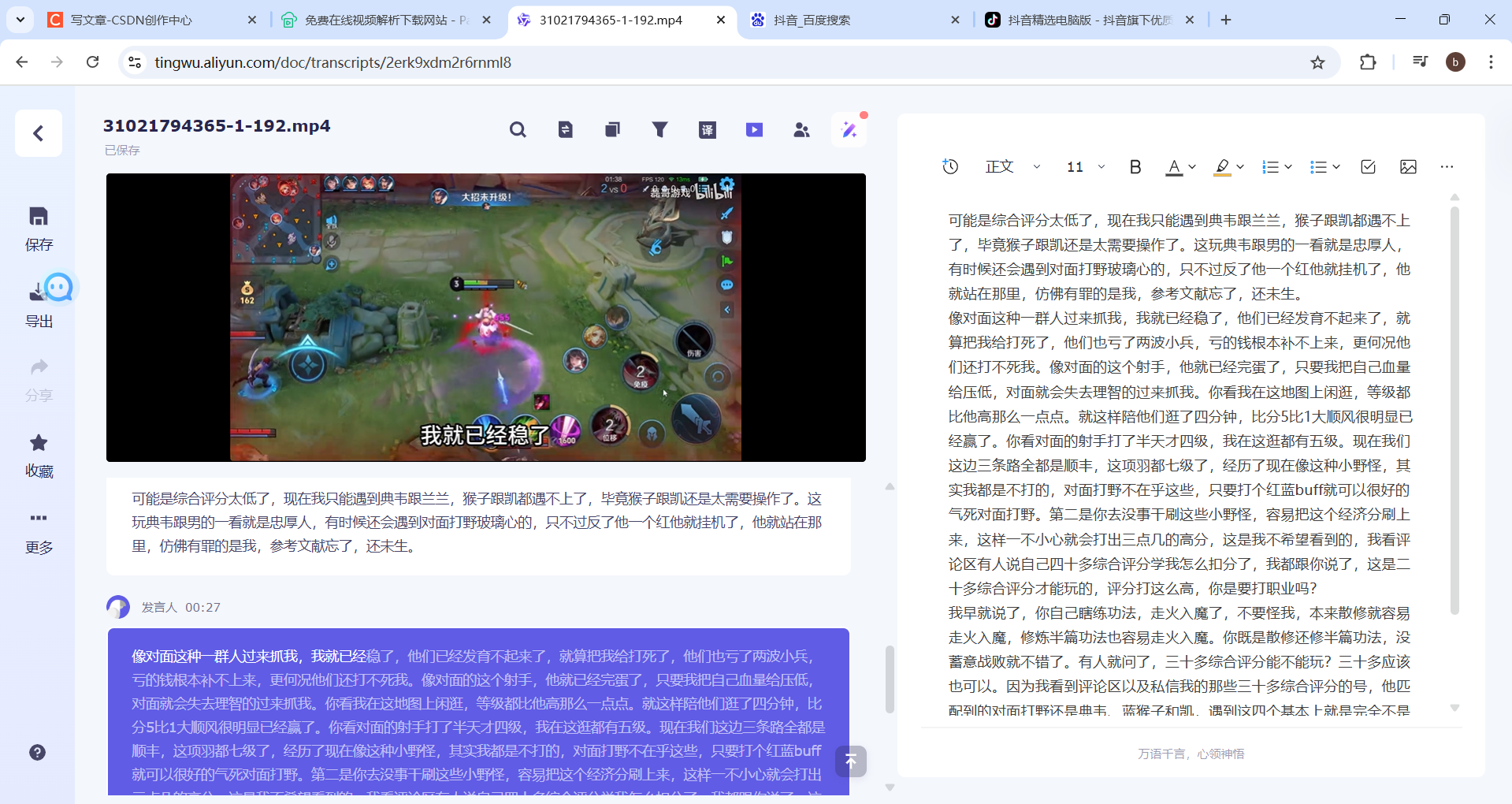This screenshot has height=804, width=1512.
Task: Click the back chevron button in left sidebar
Action: pyautogui.click(x=39, y=133)
